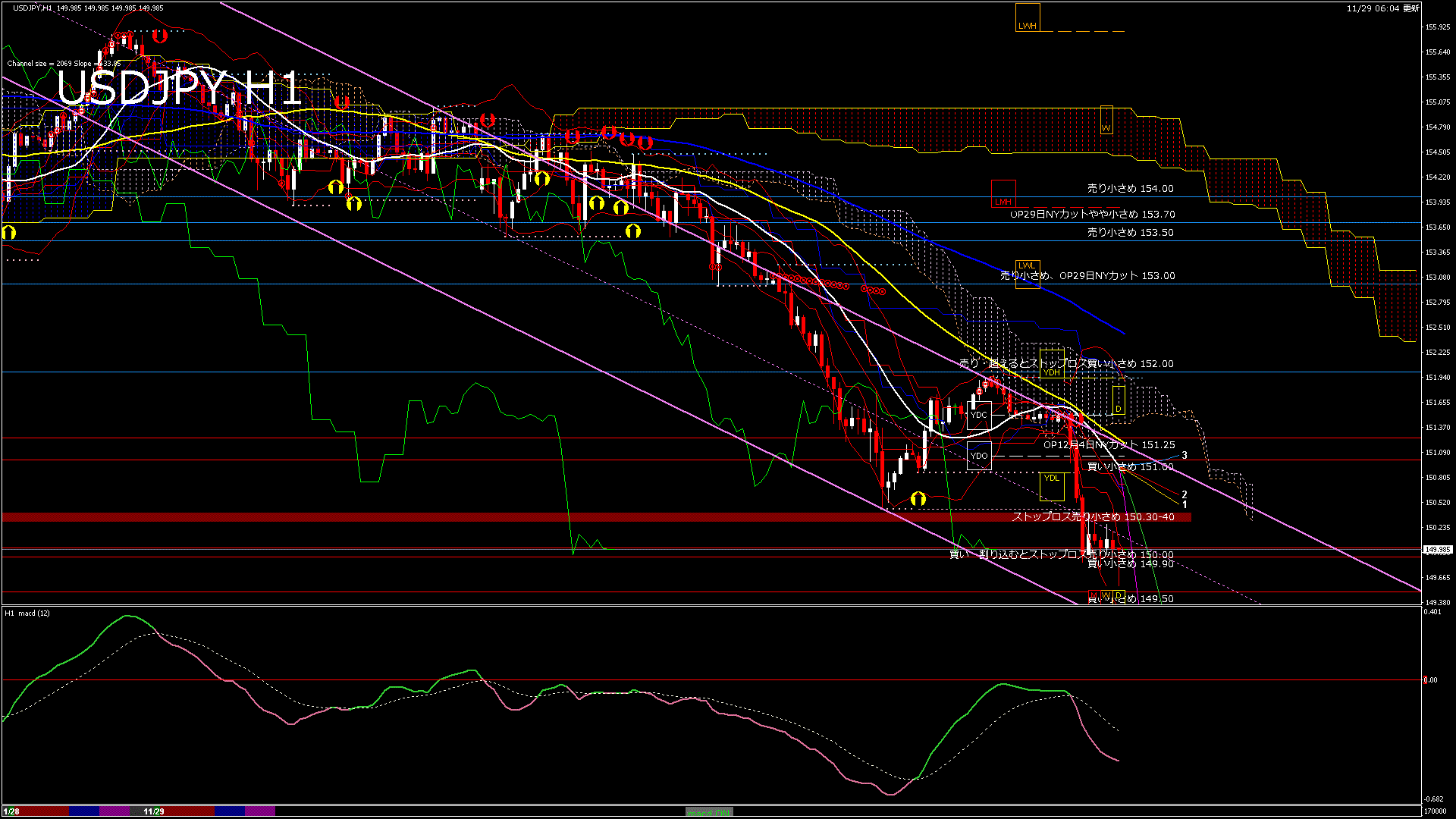Click the H1 macd (12) indicator label

[27, 613]
